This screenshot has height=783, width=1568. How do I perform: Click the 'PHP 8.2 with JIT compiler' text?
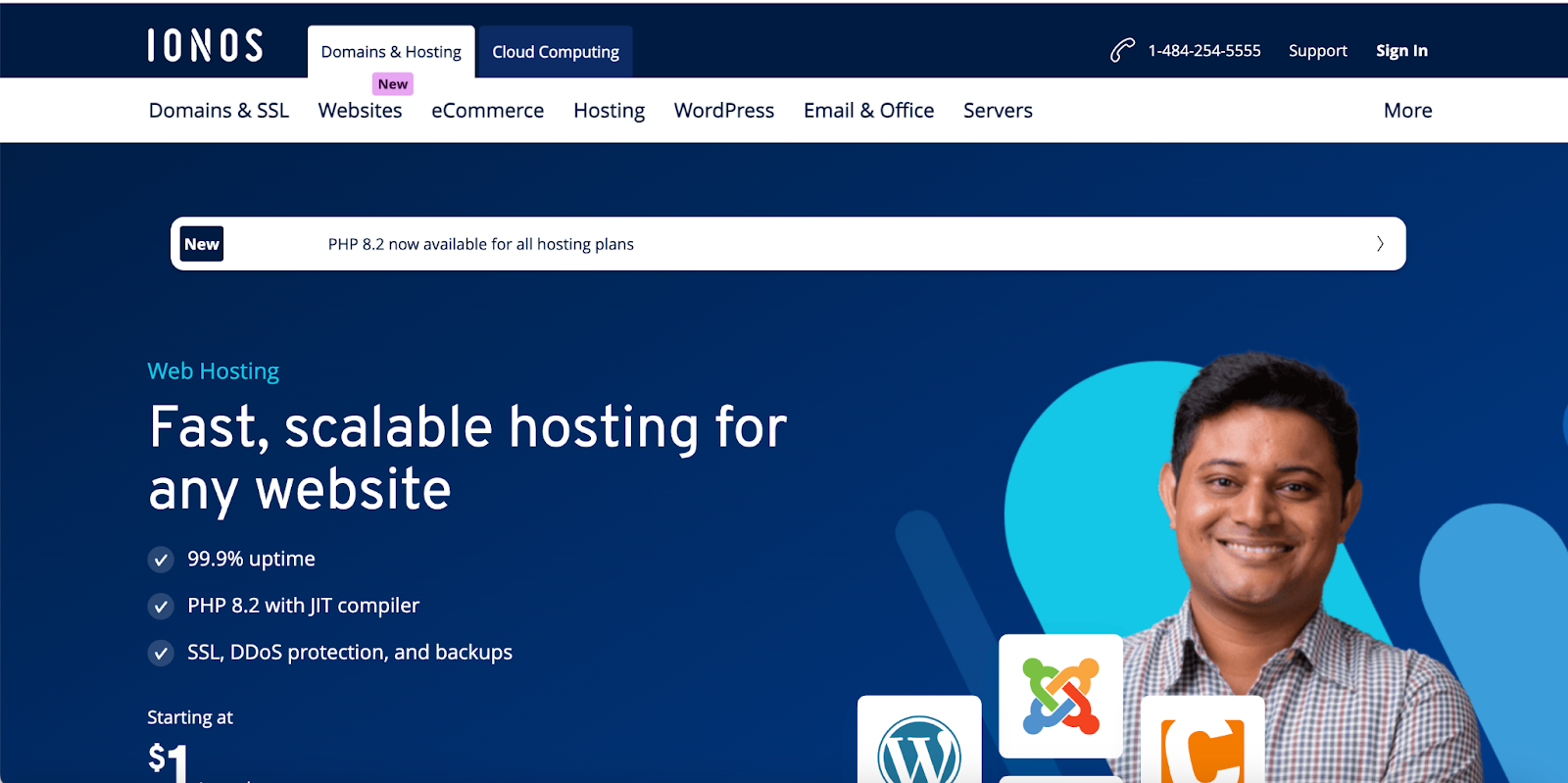coord(304,607)
